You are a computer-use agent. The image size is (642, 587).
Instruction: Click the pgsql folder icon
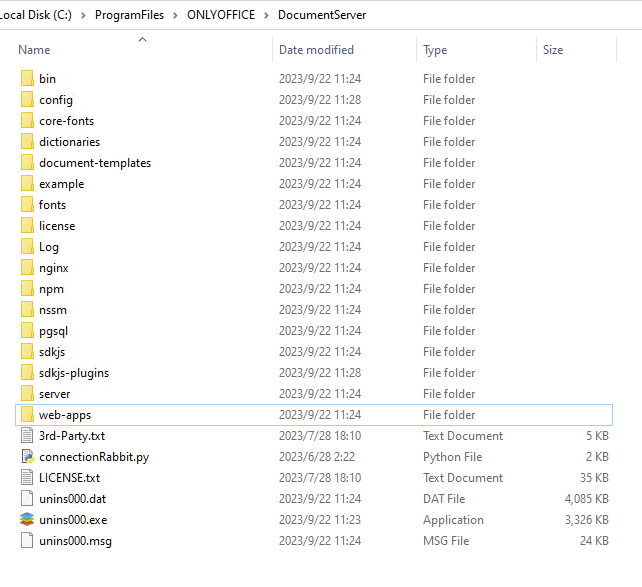coord(27,330)
